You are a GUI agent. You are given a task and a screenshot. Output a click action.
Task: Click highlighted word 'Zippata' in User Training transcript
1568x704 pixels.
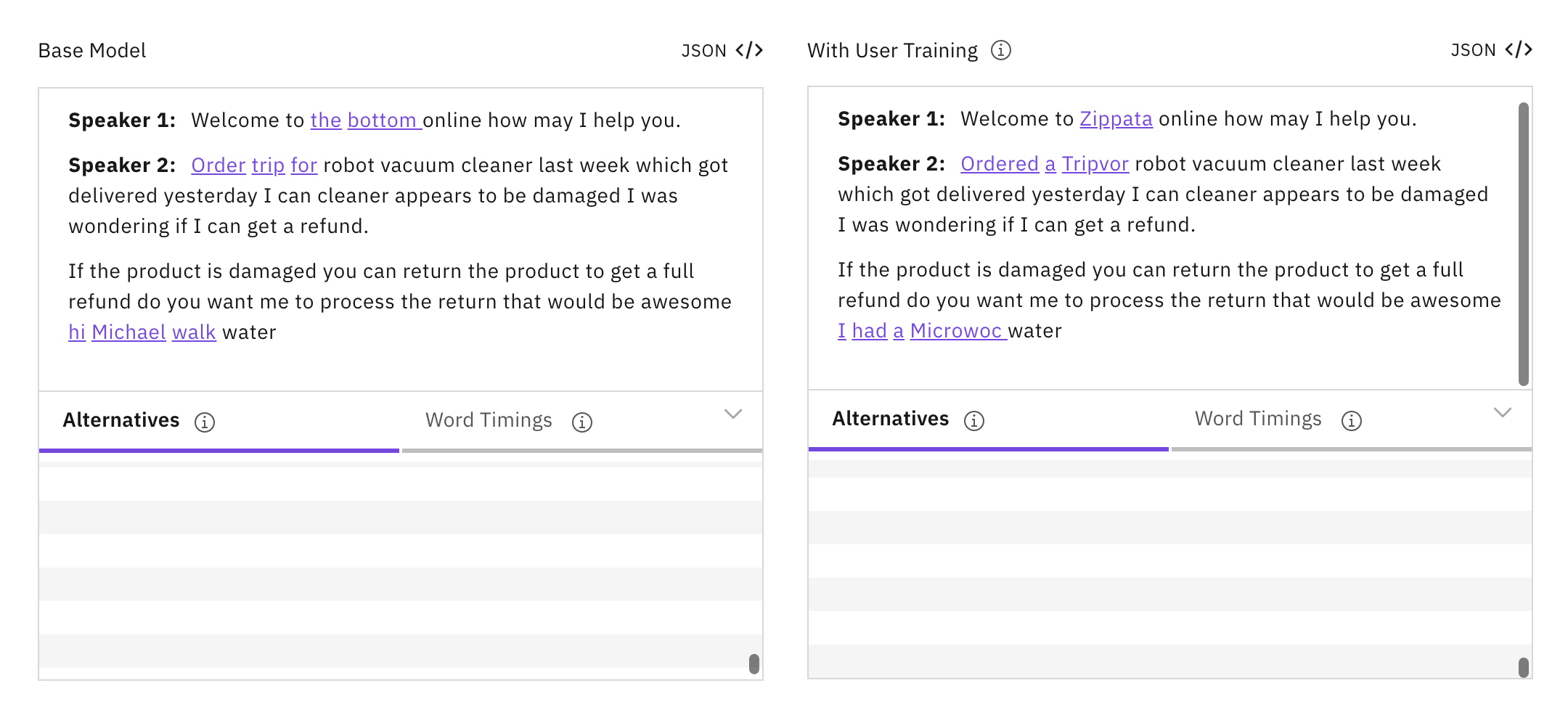[1116, 119]
